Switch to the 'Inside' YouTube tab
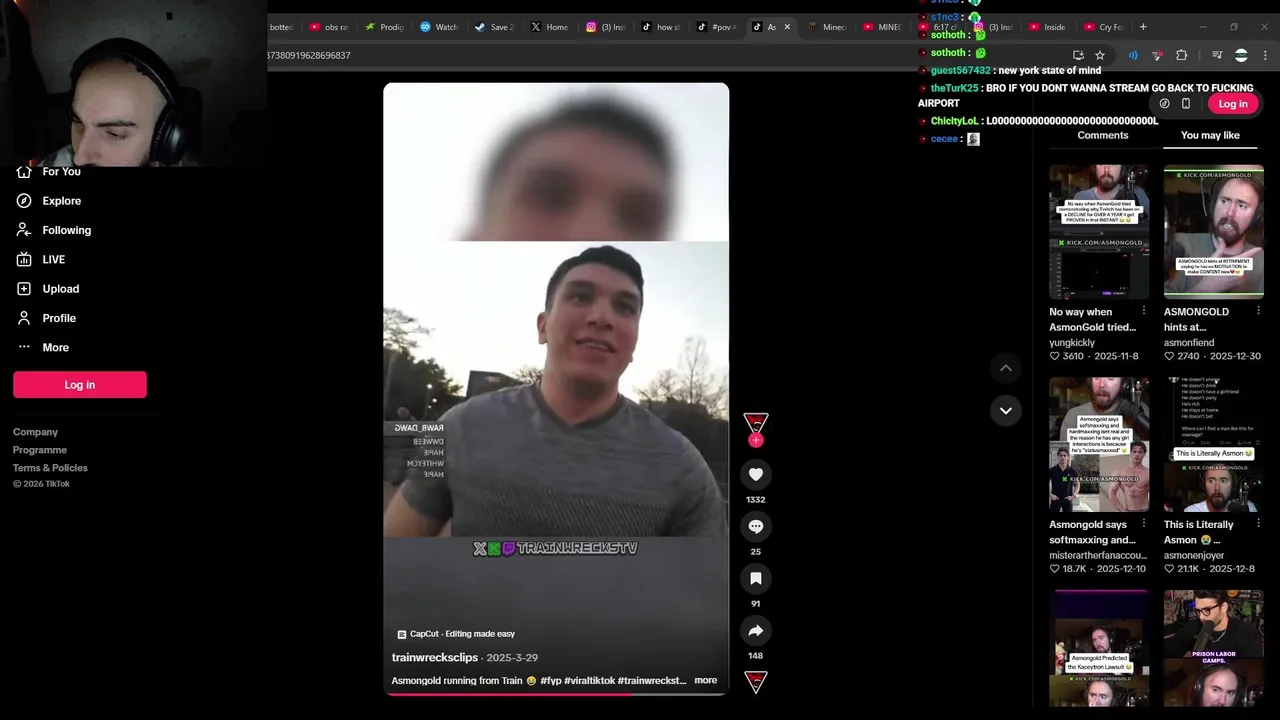This screenshot has width=1280, height=720. point(1047,27)
